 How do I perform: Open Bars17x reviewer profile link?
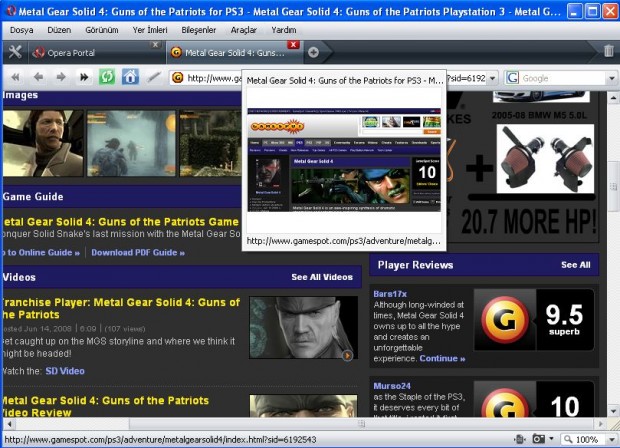coord(390,294)
